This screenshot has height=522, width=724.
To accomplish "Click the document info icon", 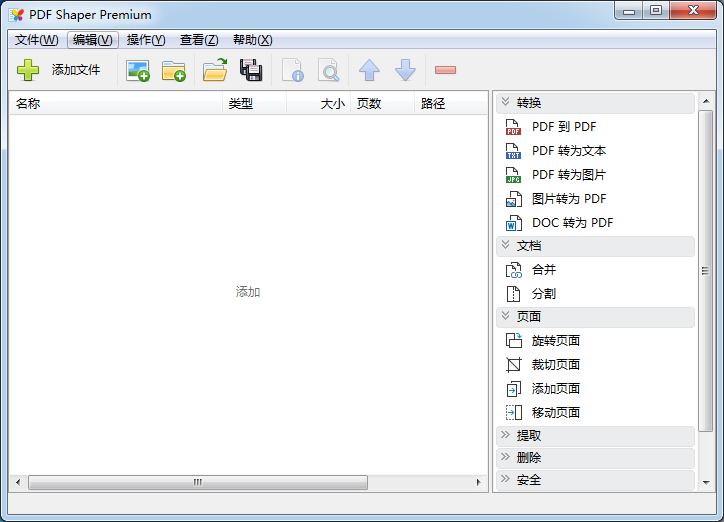I will (x=293, y=70).
